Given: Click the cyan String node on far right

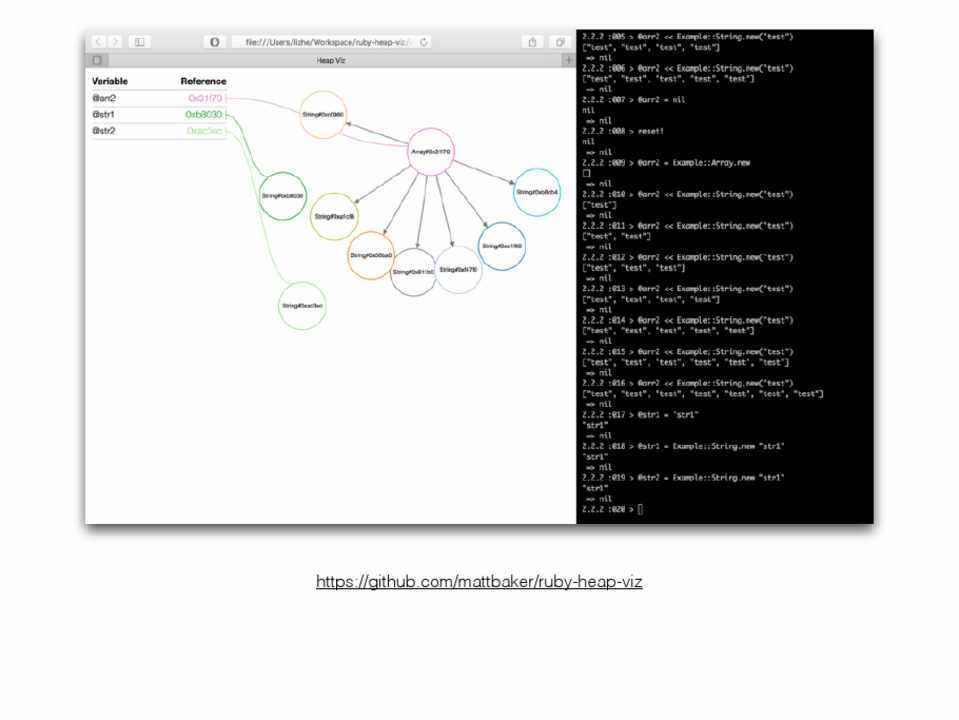Looking at the screenshot, I should click(x=537, y=192).
